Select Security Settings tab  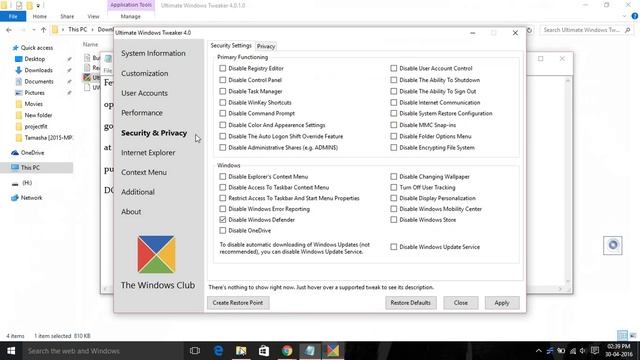[231, 46]
